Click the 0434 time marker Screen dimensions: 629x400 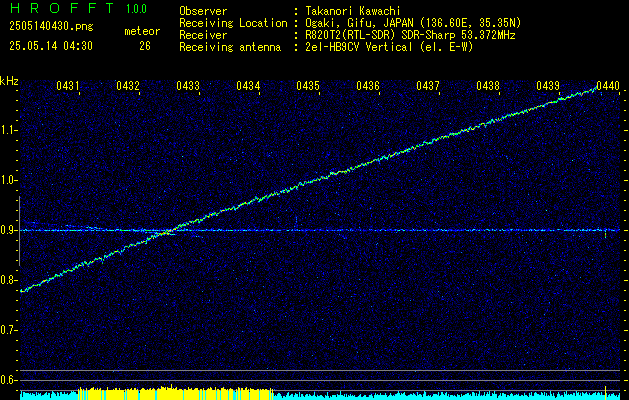click(248, 86)
